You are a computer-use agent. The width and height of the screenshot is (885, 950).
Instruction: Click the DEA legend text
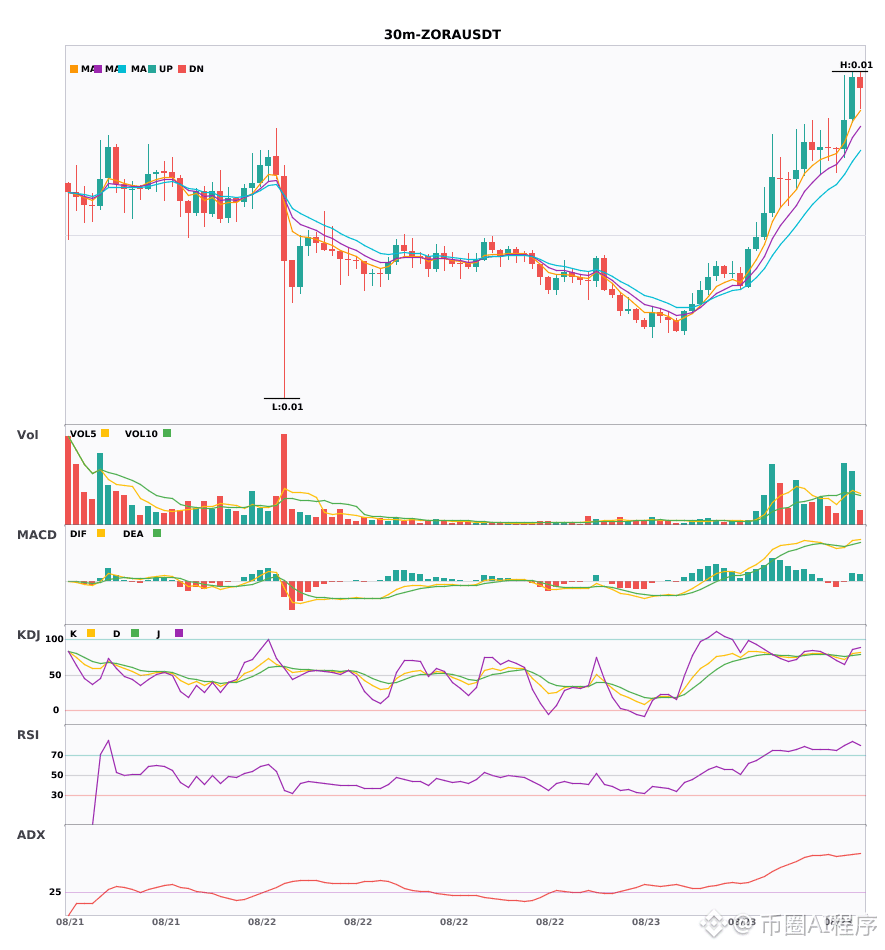tap(133, 534)
